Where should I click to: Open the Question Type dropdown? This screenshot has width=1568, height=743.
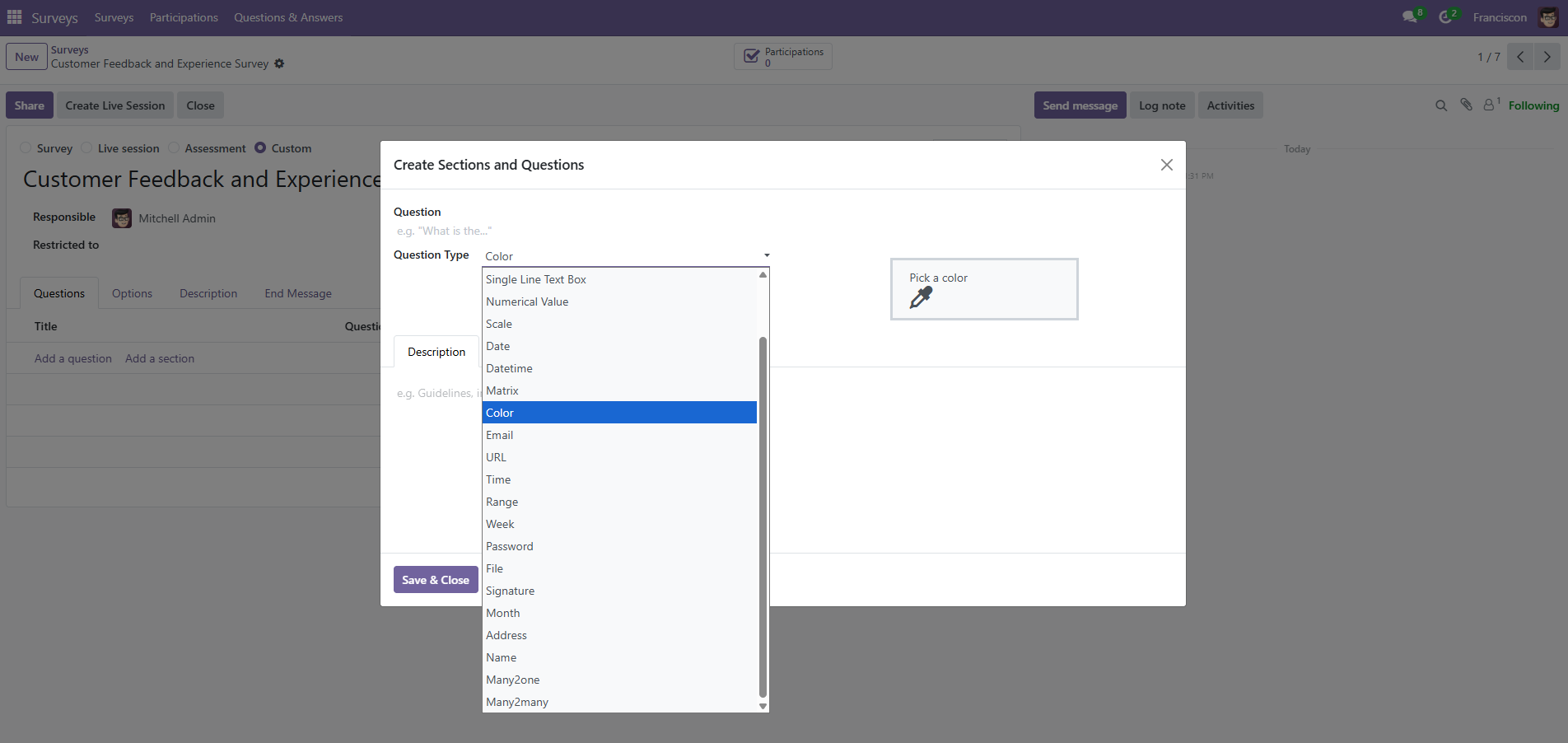coord(627,256)
